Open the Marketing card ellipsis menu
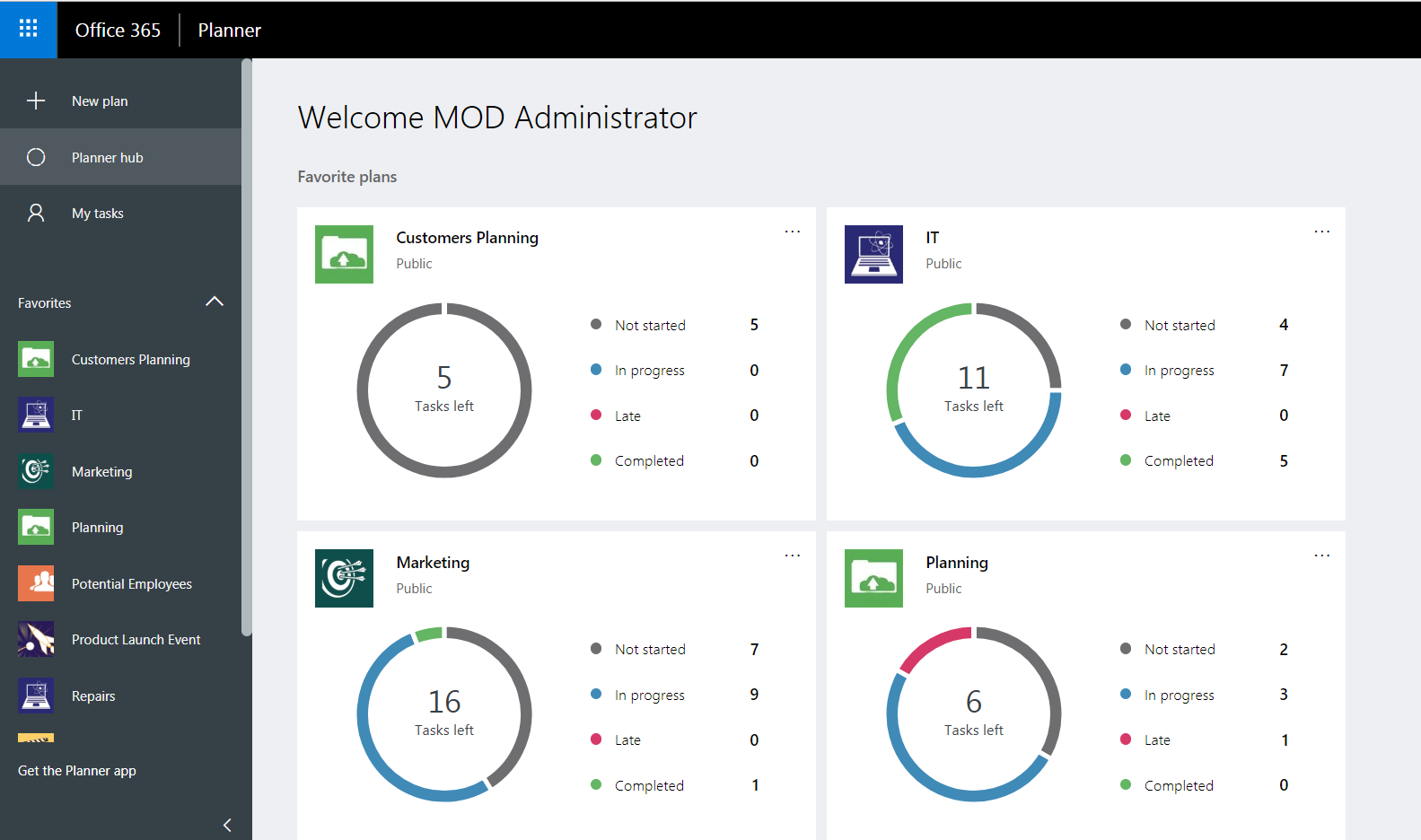Viewport: 1421px width, 840px height. (792, 556)
